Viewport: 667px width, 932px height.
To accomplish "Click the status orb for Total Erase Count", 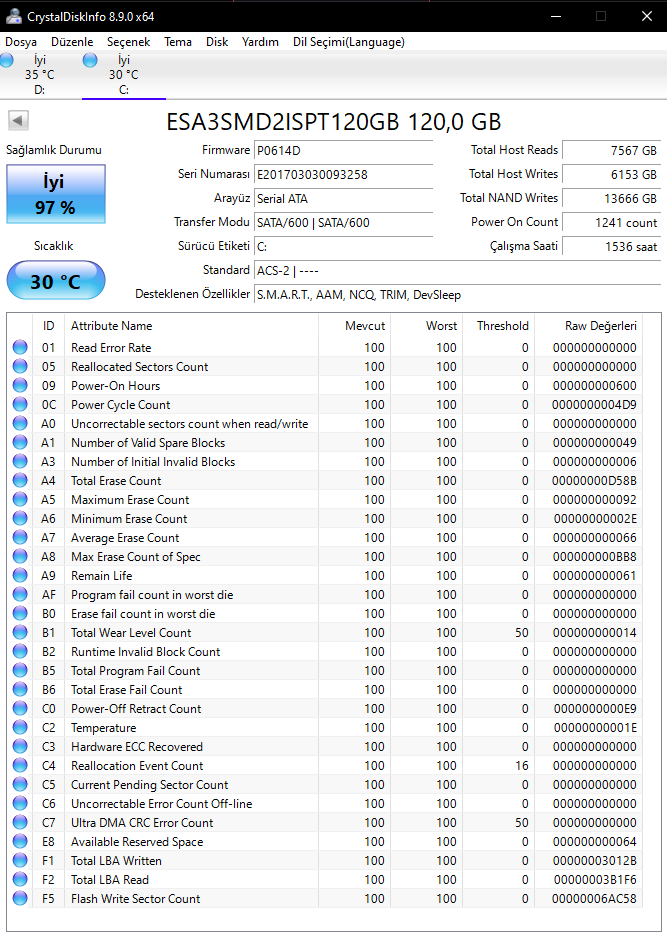I will tap(20, 480).
